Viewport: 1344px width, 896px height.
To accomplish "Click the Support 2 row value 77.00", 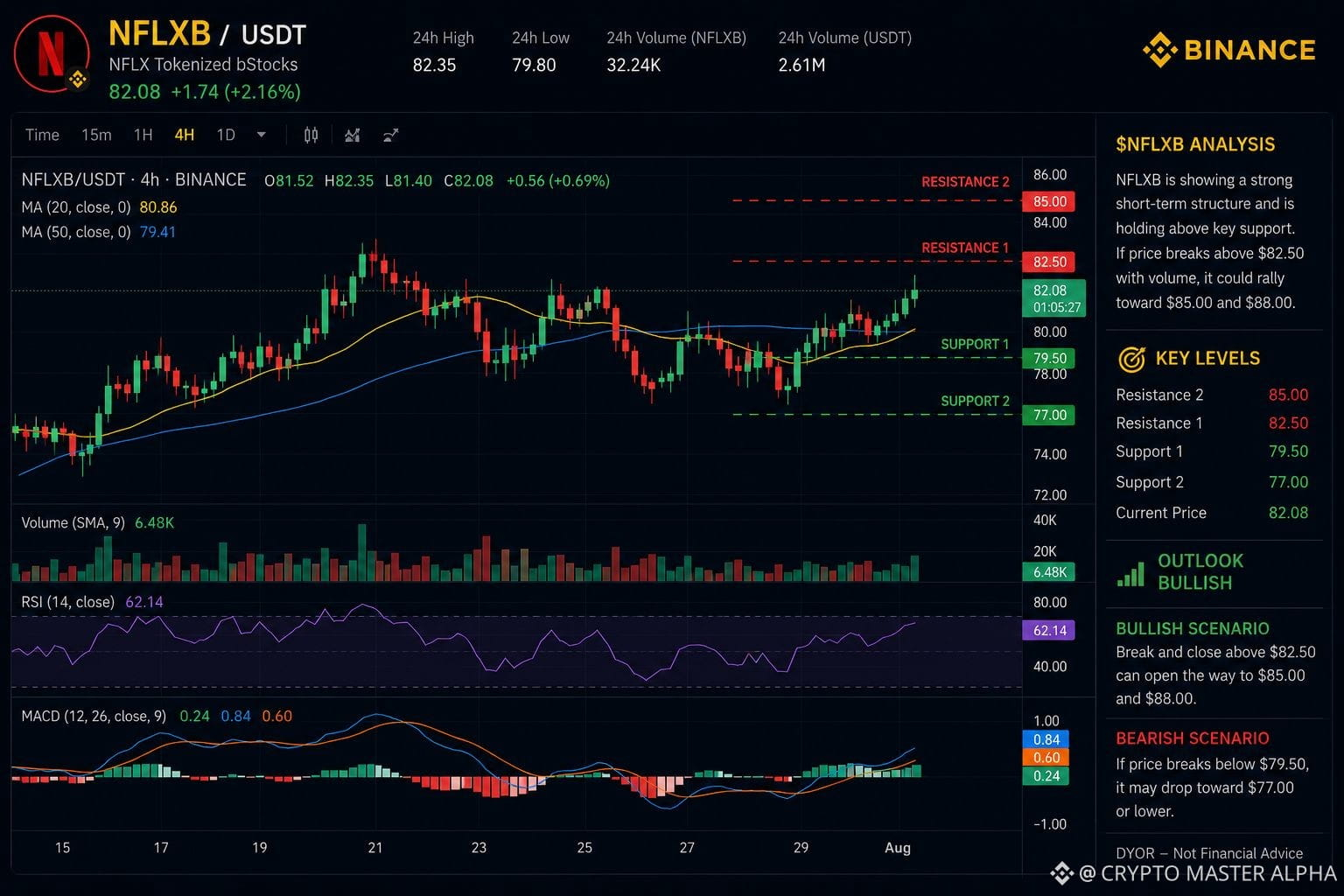I will pos(1288,482).
